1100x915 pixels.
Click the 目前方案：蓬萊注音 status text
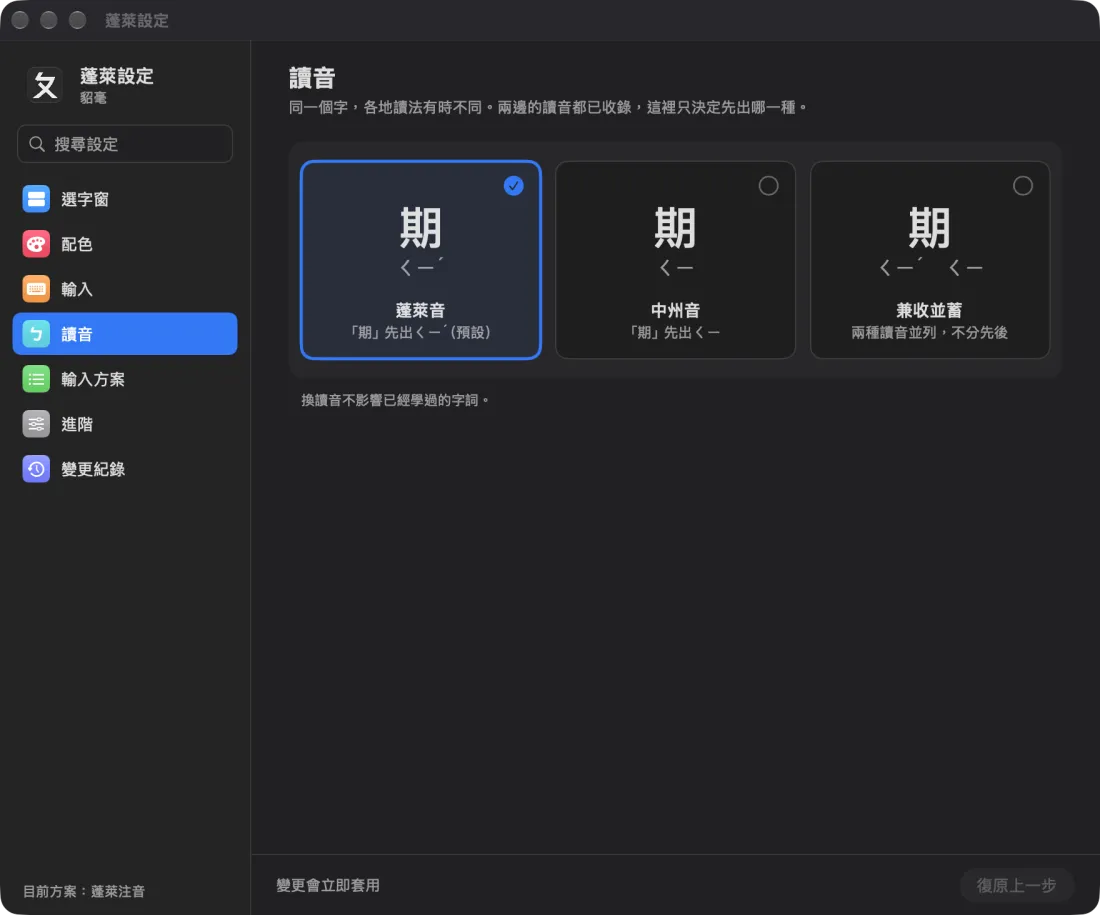click(83, 891)
